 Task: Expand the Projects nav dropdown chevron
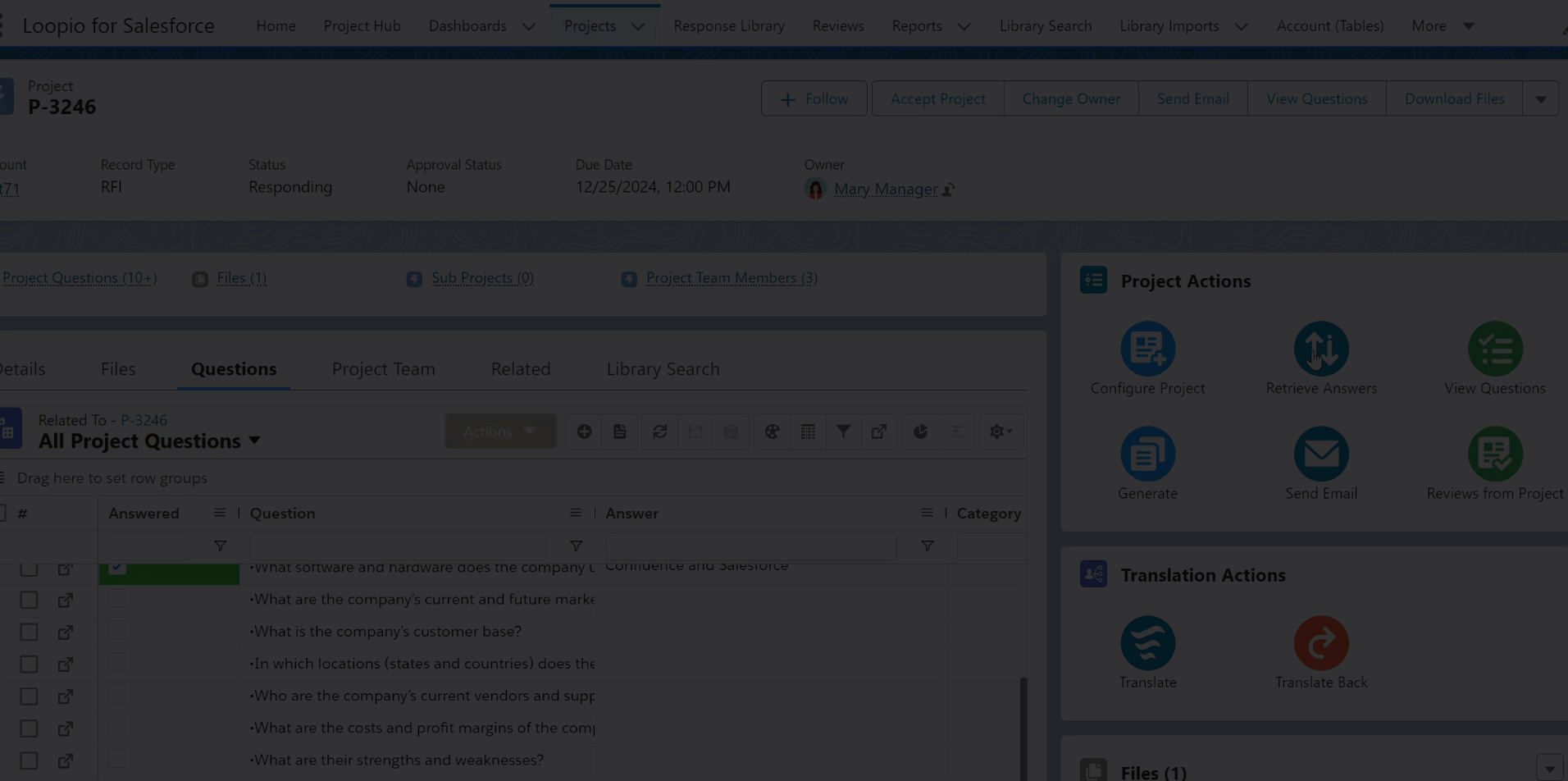pyautogui.click(x=637, y=26)
